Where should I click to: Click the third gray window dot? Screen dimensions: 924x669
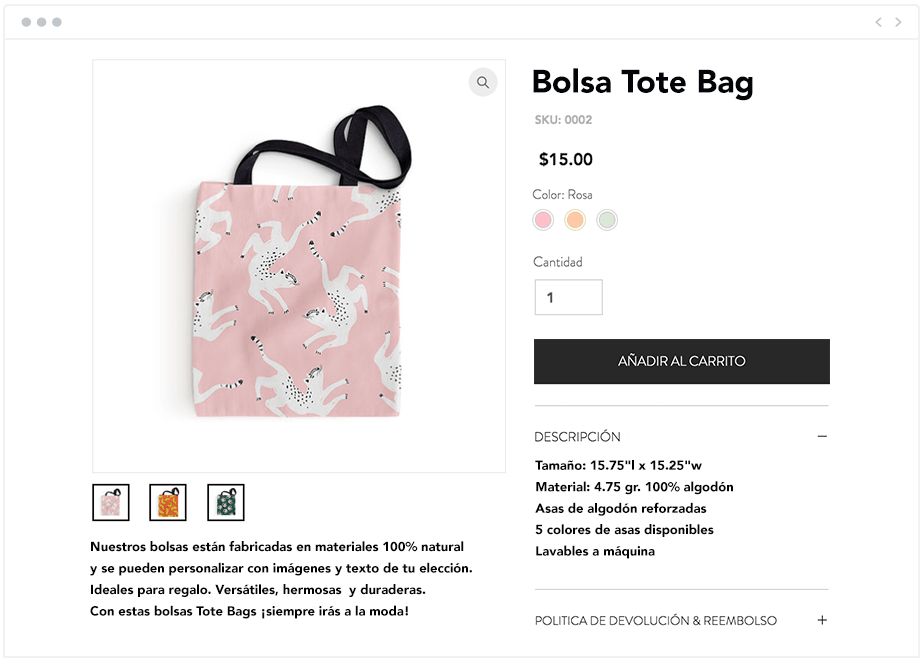(57, 22)
